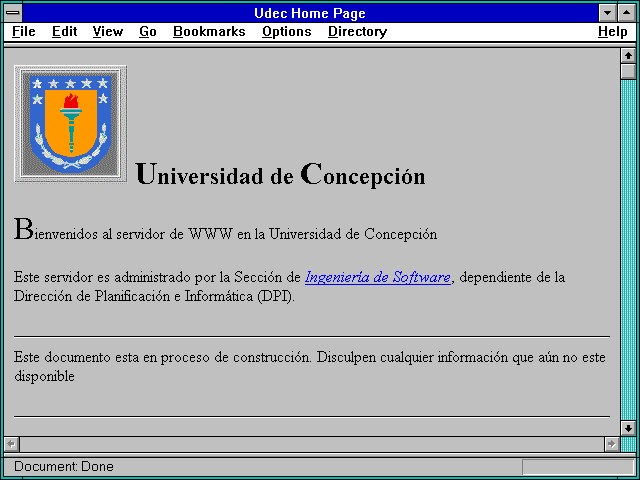
Task: Minimize the Udec Home Page window
Action: pos(607,13)
